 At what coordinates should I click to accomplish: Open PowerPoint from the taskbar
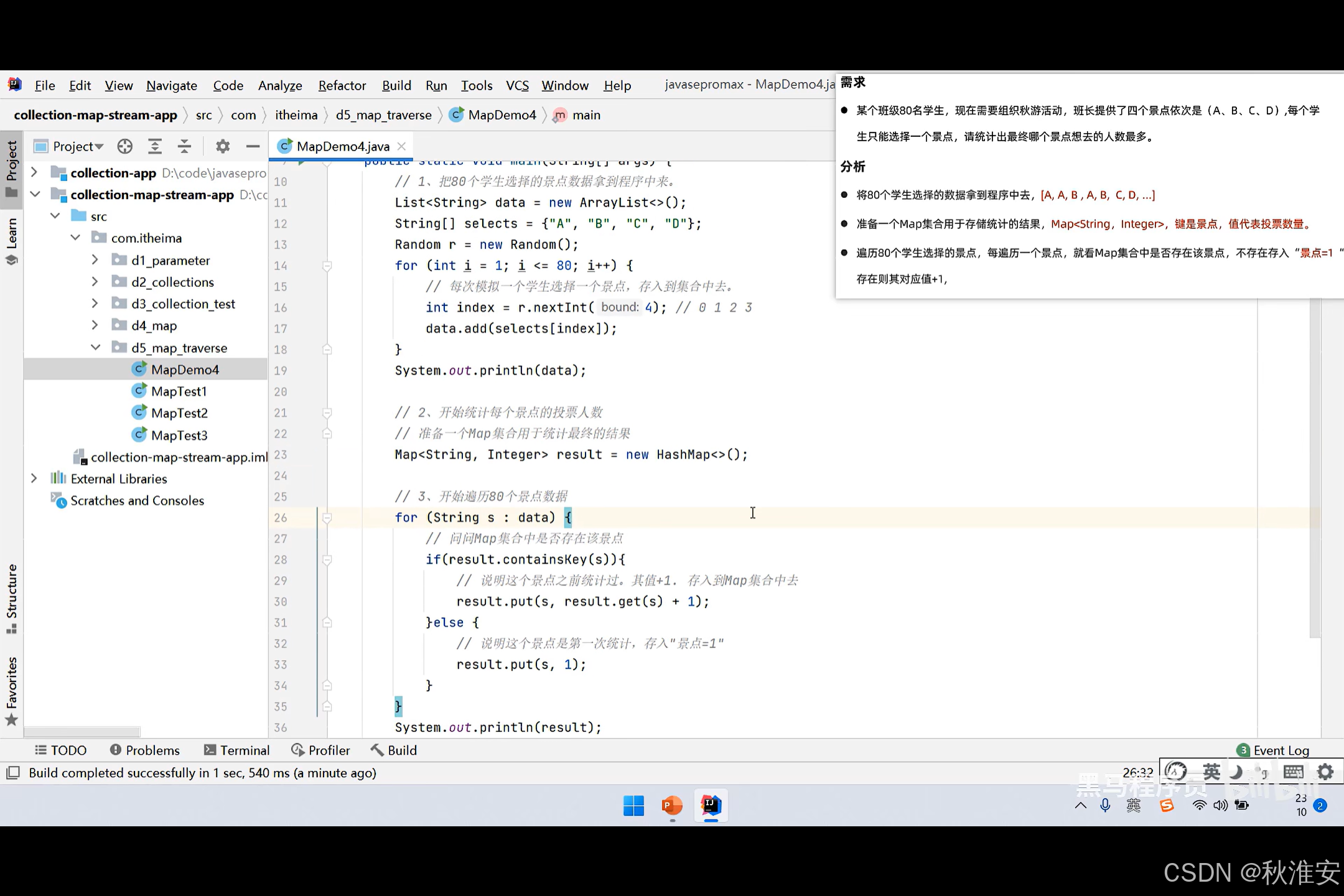[x=672, y=805]
